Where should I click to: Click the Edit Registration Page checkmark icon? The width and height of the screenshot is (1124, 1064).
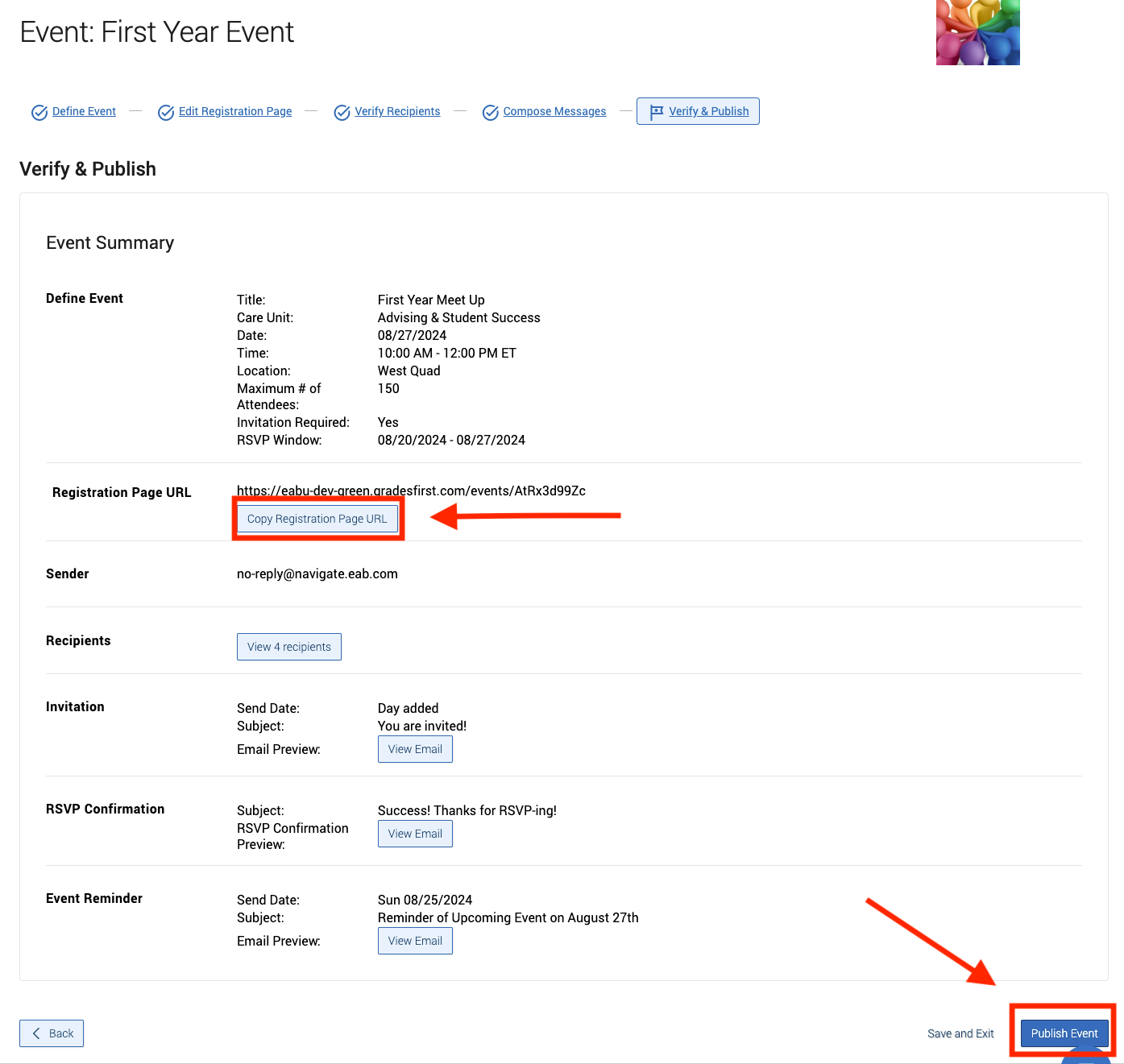coord(166,113)
